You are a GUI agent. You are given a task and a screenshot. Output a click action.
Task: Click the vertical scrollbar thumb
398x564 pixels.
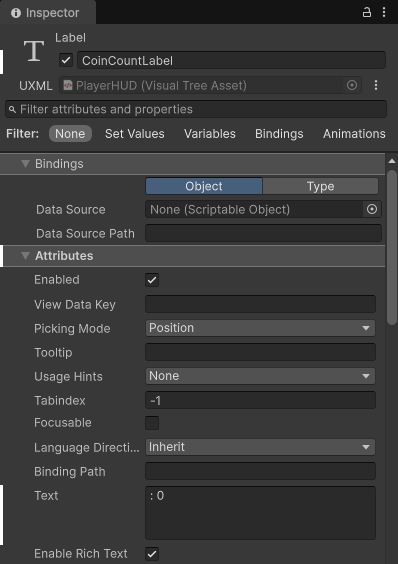tap(392, 247)
